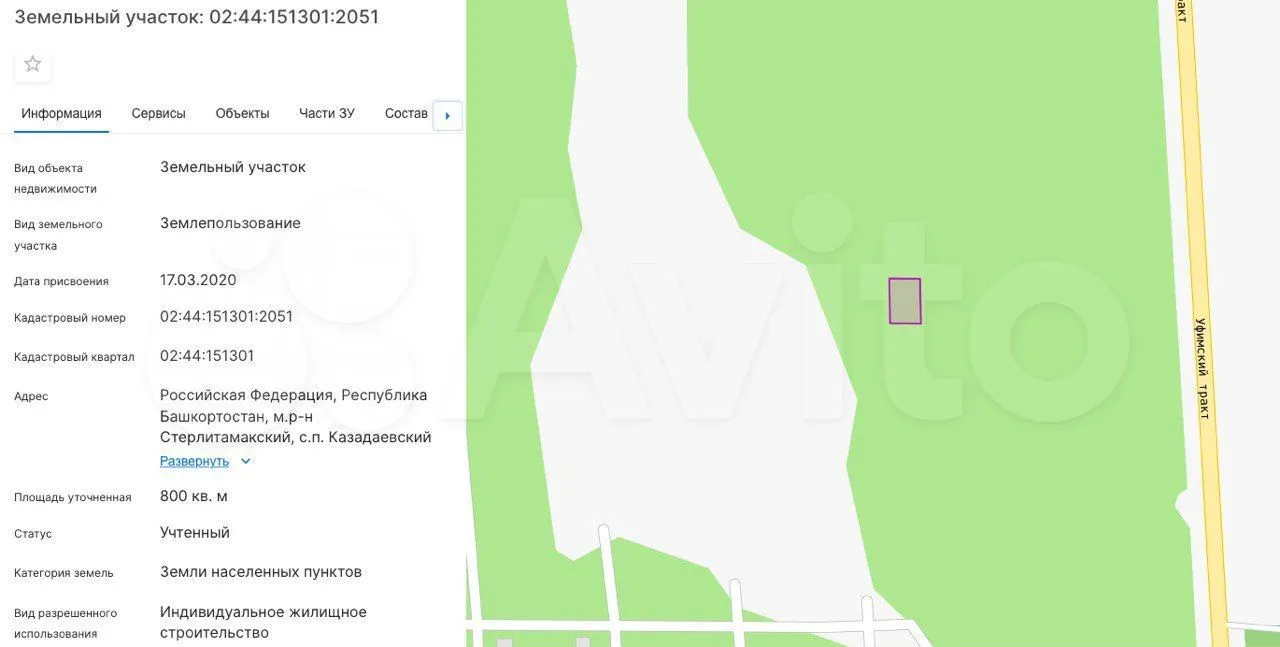Image resolution: width=1280 pixels, height=647 pixels.
Task: Click the Уфимский тракт road label
Action: tap(1202, 368)
